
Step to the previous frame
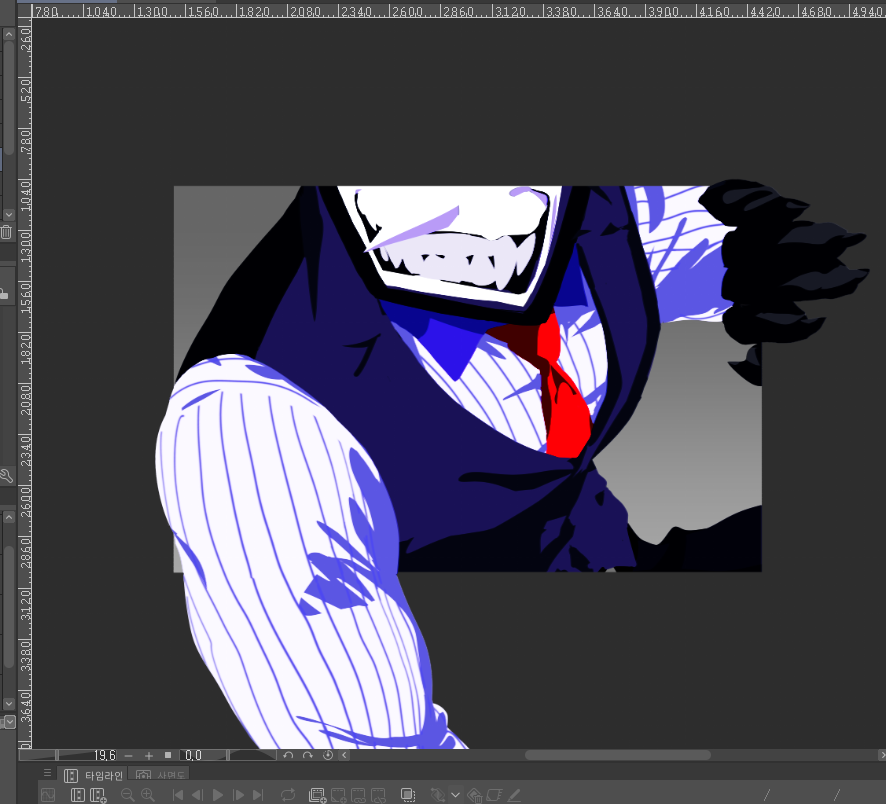(197, 795)
